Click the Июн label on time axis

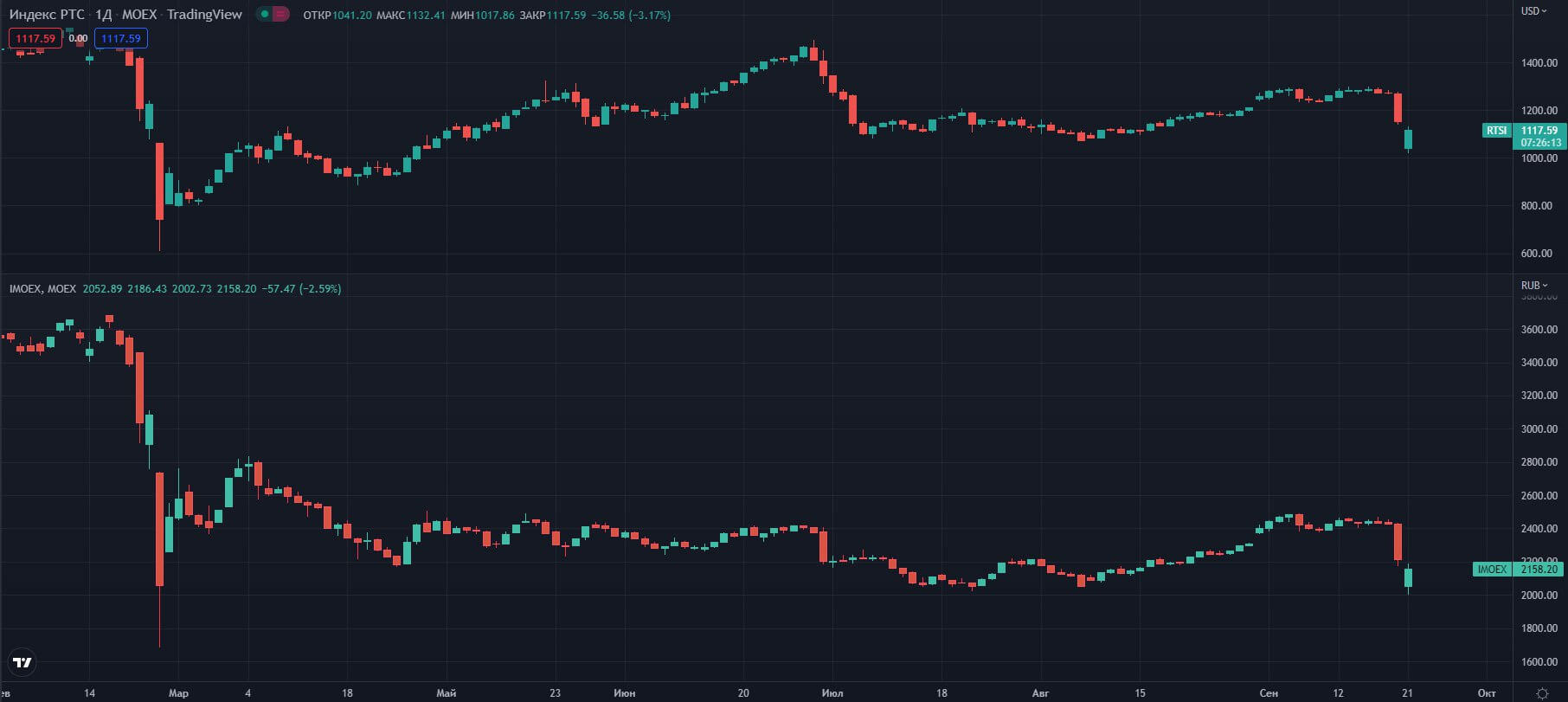624,693
